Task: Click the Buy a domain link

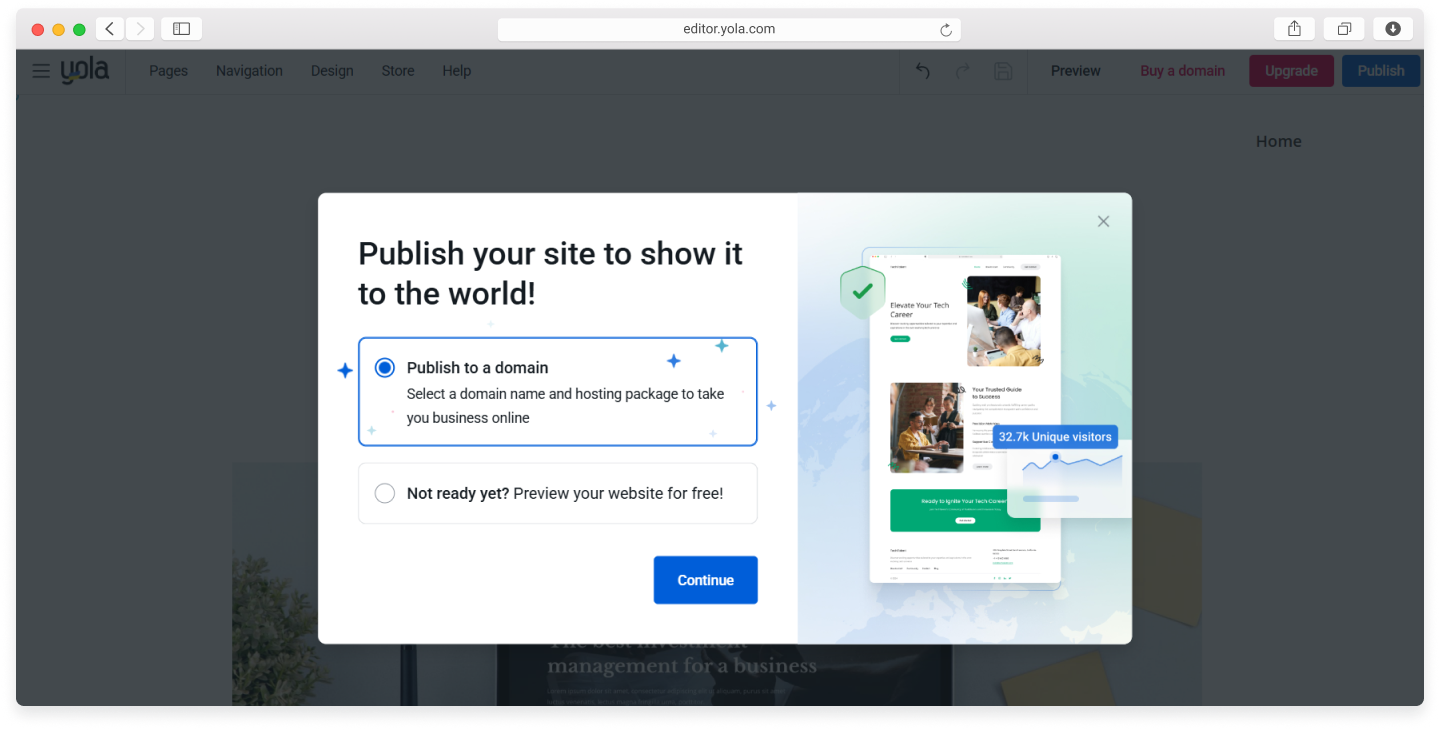Action: 1182,71
